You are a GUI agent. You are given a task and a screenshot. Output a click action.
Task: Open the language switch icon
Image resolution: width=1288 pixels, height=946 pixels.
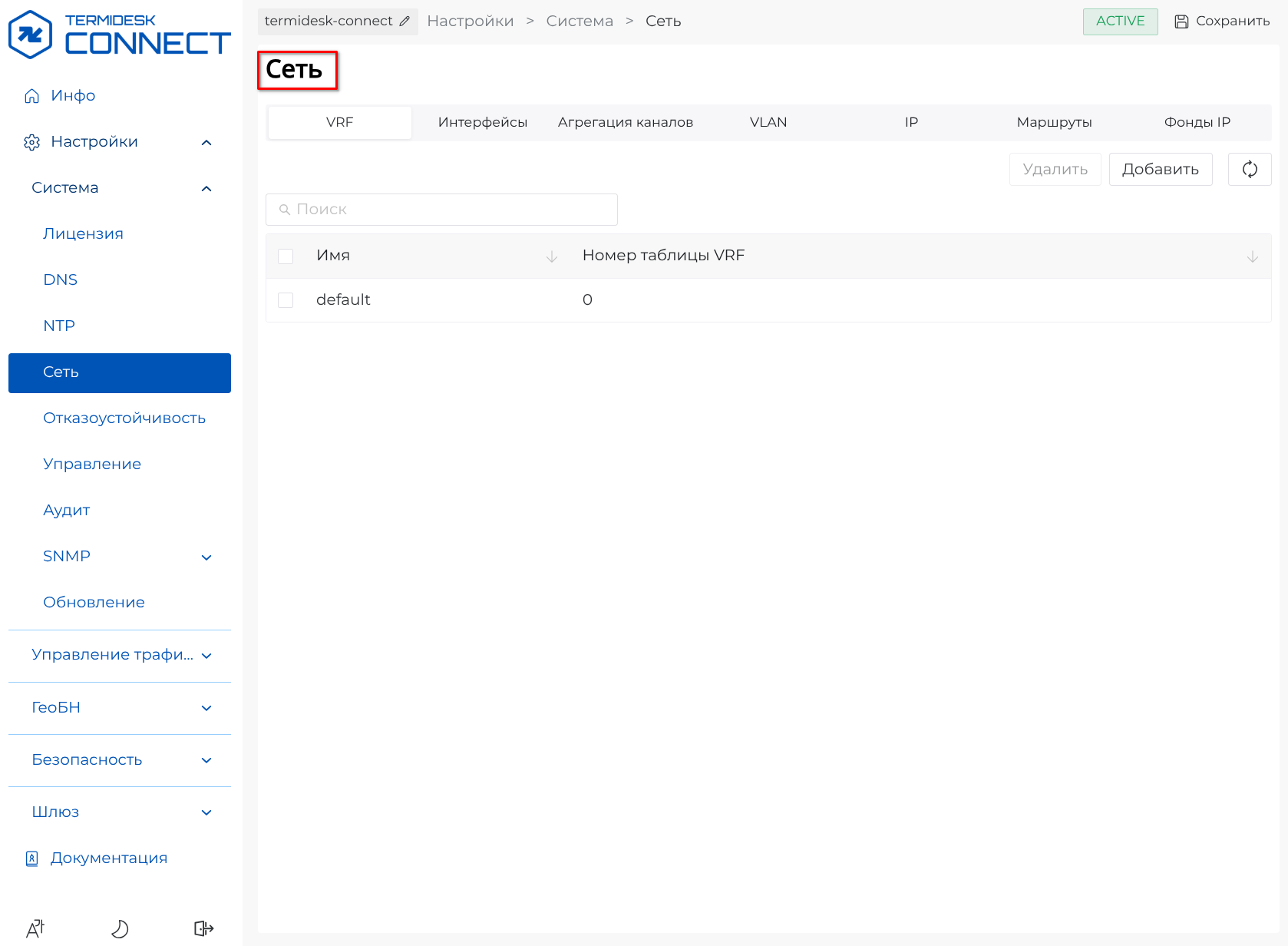pos(35,928)
